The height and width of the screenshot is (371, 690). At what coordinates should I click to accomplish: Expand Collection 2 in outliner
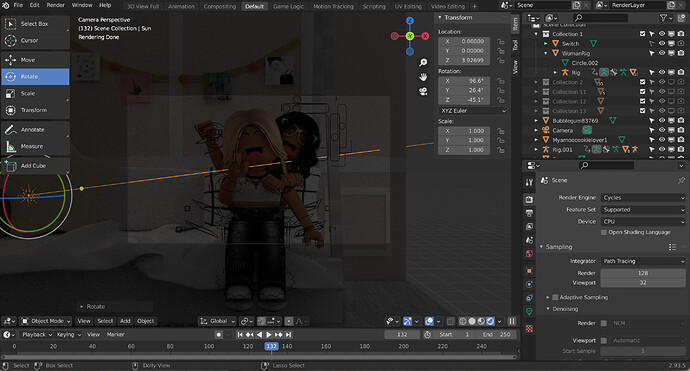coord(536,82)
